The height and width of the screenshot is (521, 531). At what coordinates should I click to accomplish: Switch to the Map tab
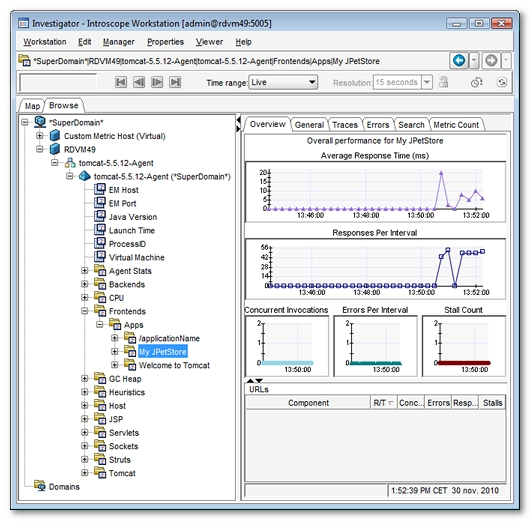click(33, 106)
